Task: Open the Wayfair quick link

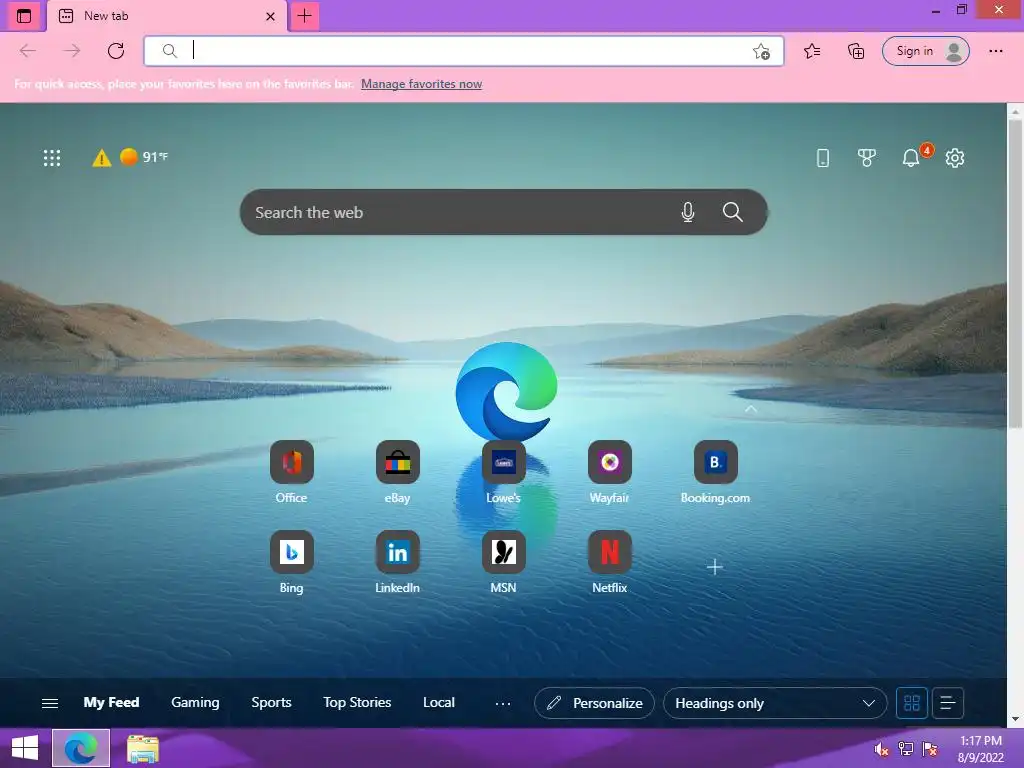Action: 609,472
